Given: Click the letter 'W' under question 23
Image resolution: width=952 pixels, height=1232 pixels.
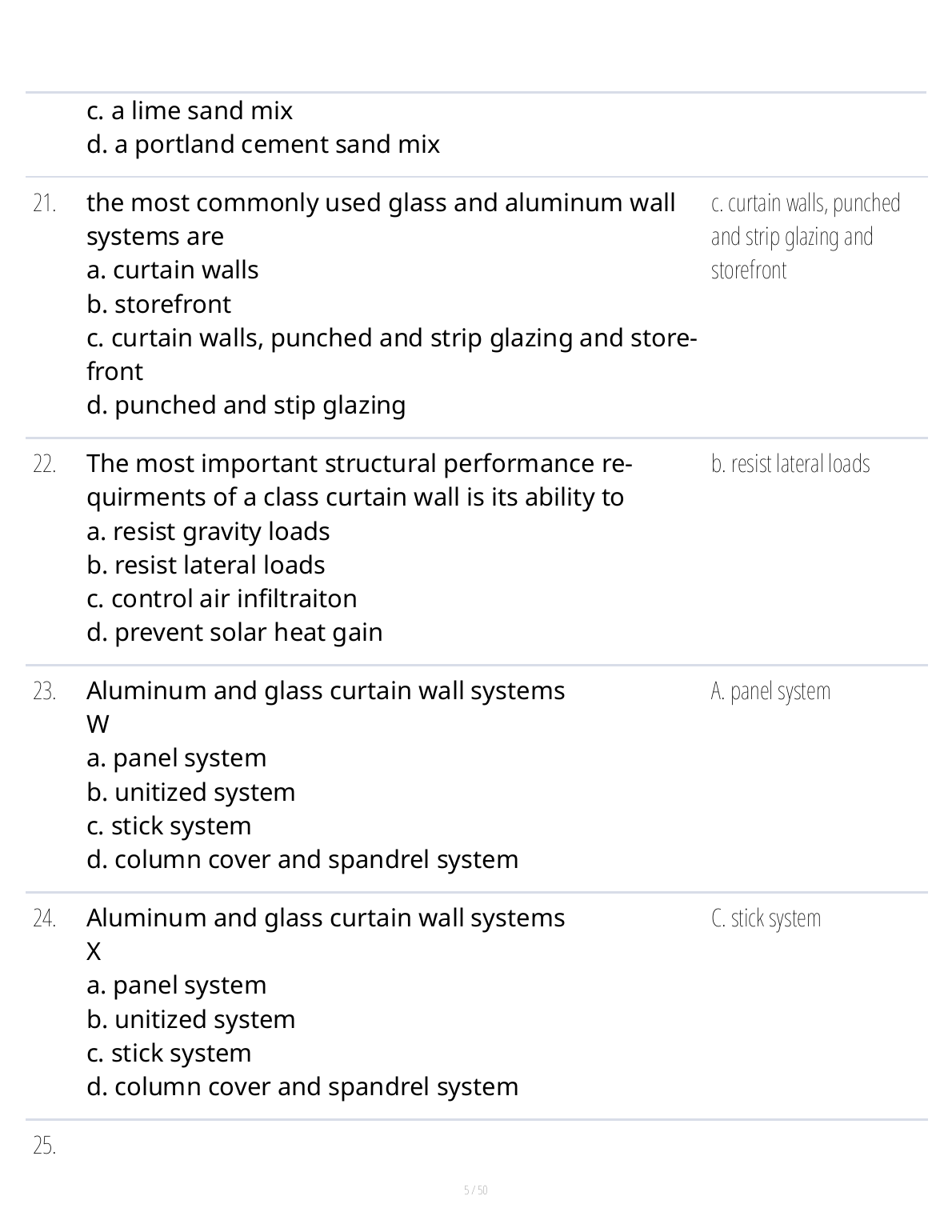Looking at the screenshot, I should pos(98,725).
